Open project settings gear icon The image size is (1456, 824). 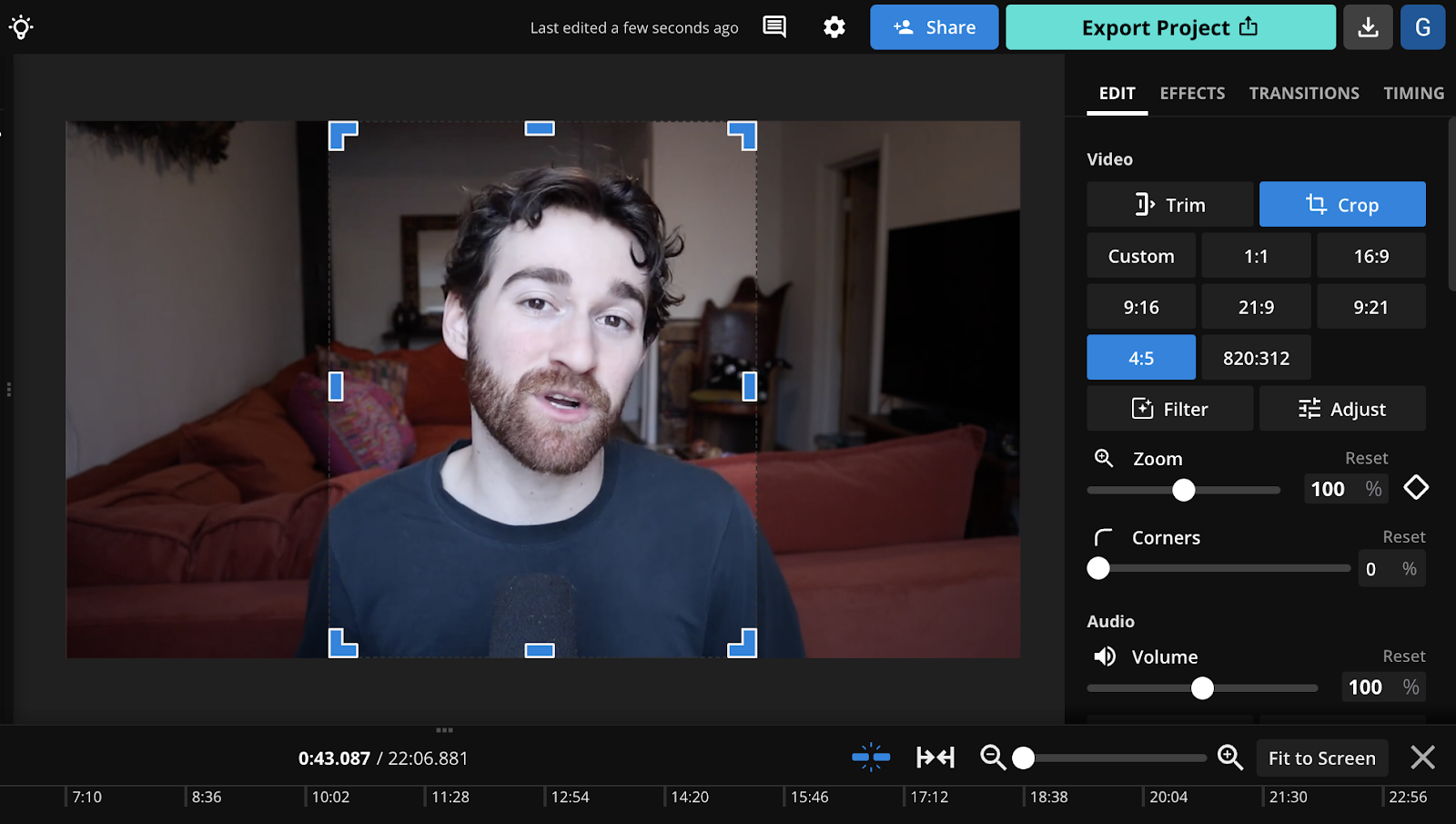(834, 27)
